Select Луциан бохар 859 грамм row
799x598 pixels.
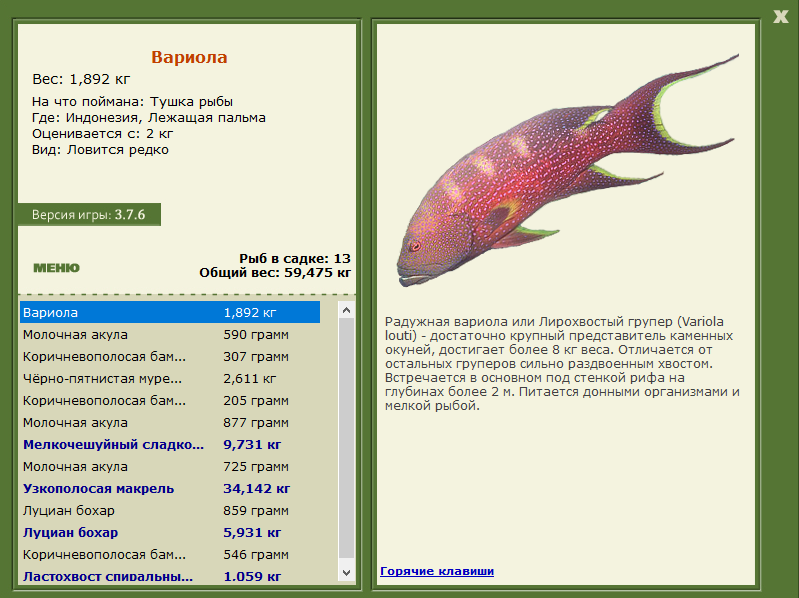(170, 510)
